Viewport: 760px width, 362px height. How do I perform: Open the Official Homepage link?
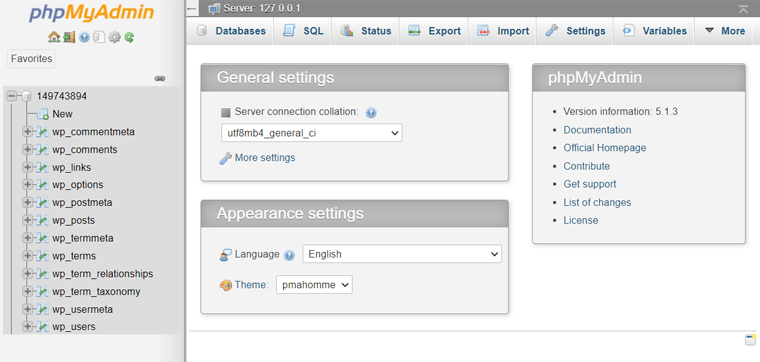604,148
